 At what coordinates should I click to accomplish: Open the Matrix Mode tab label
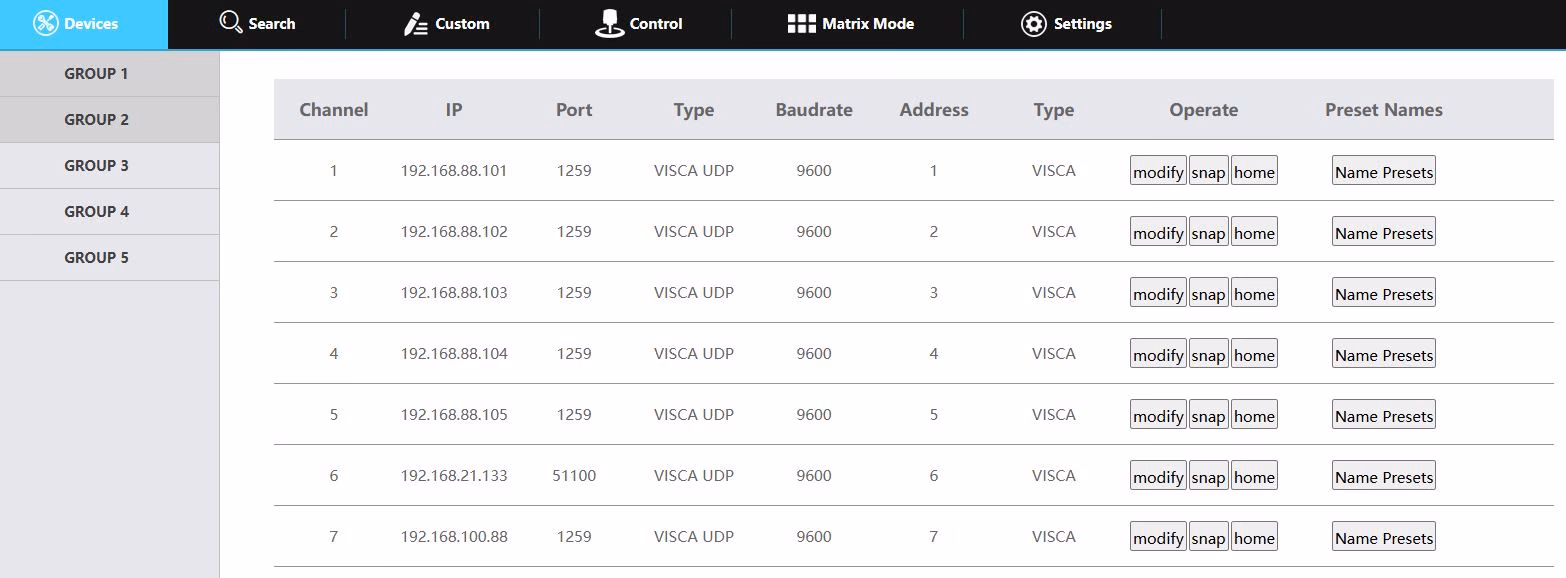(868, 24)
